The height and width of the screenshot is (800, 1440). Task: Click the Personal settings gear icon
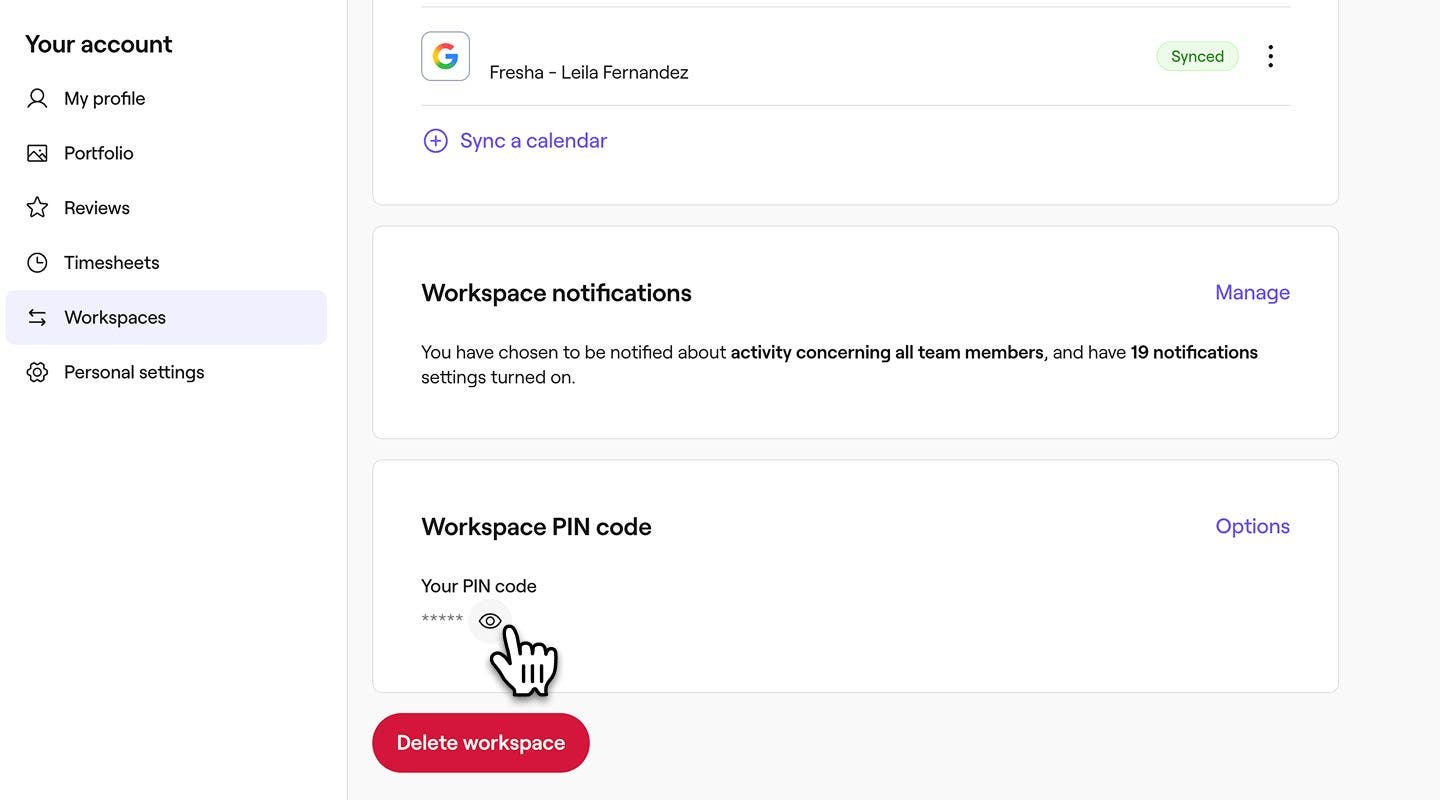tap(37, 372)
